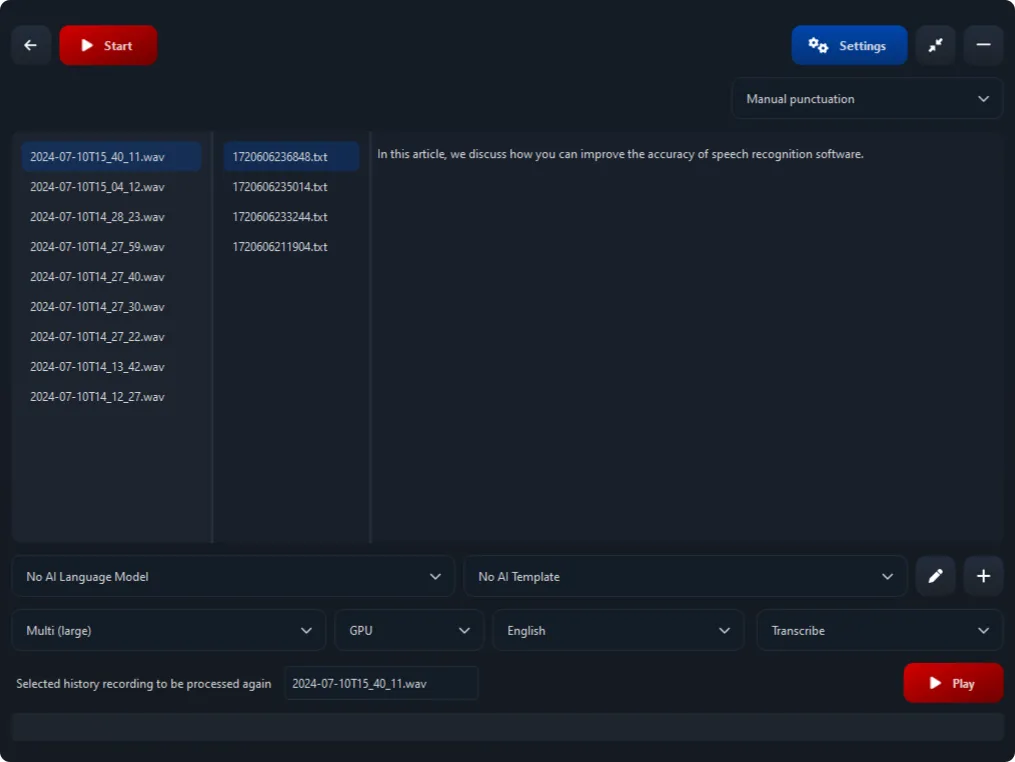
Task: Expand the No AI Language Model dropdown
Action: tap(233, 576)
